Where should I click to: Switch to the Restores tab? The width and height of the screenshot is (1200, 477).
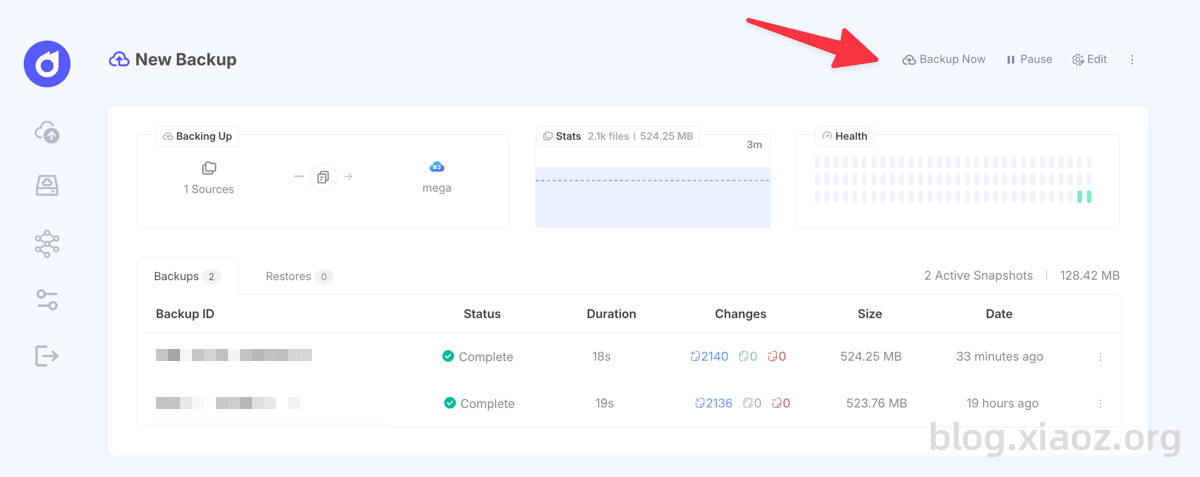299,277
